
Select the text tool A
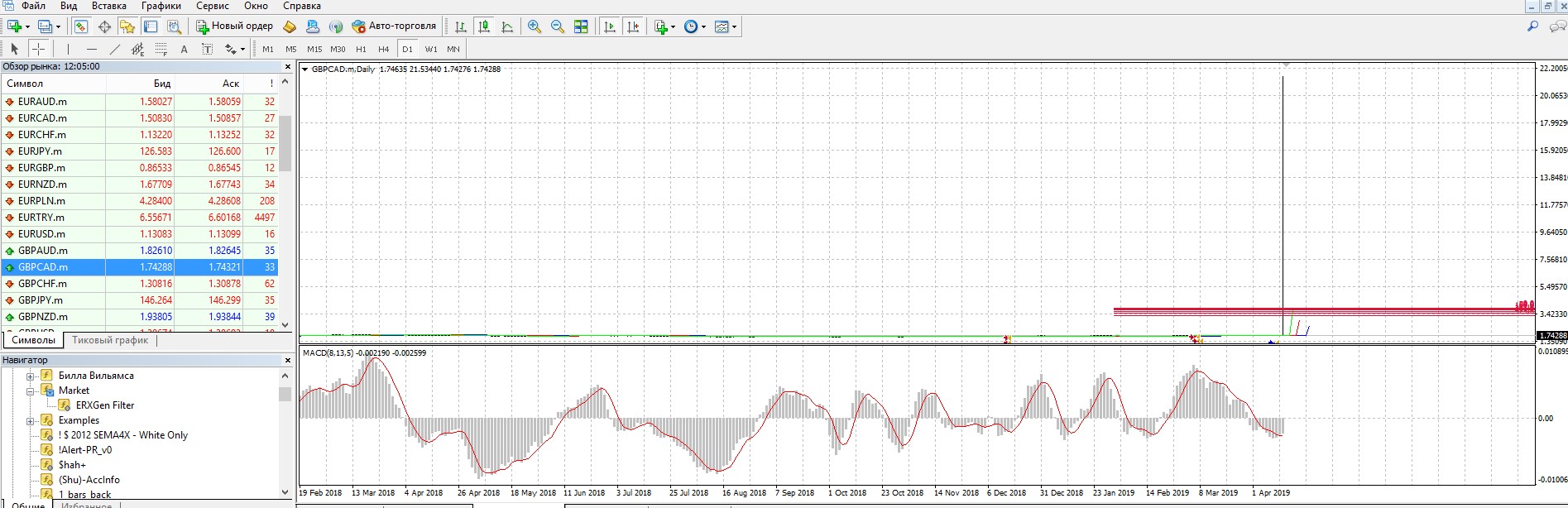coord(184,49)
